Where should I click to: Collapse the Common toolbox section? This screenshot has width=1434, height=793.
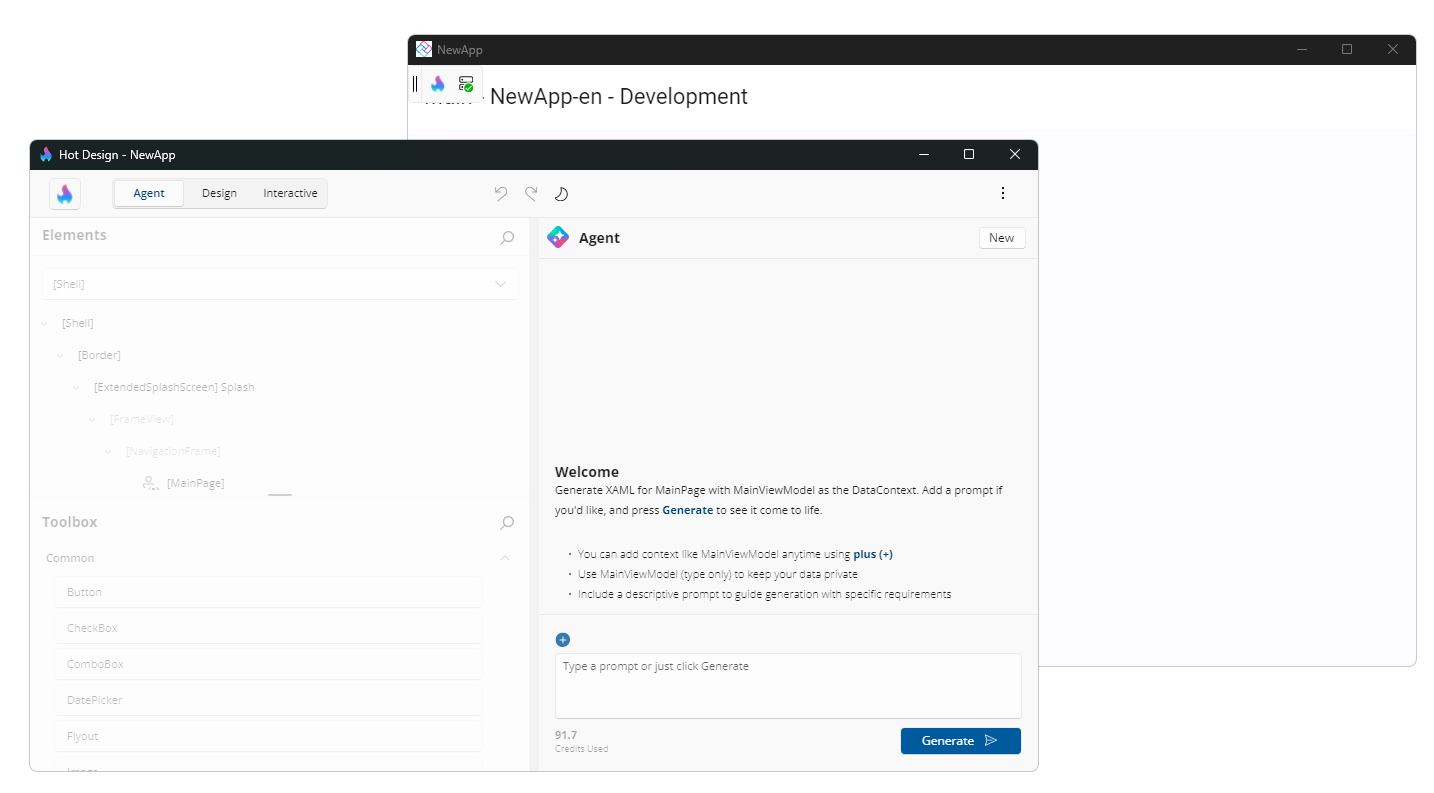(505, 558)
